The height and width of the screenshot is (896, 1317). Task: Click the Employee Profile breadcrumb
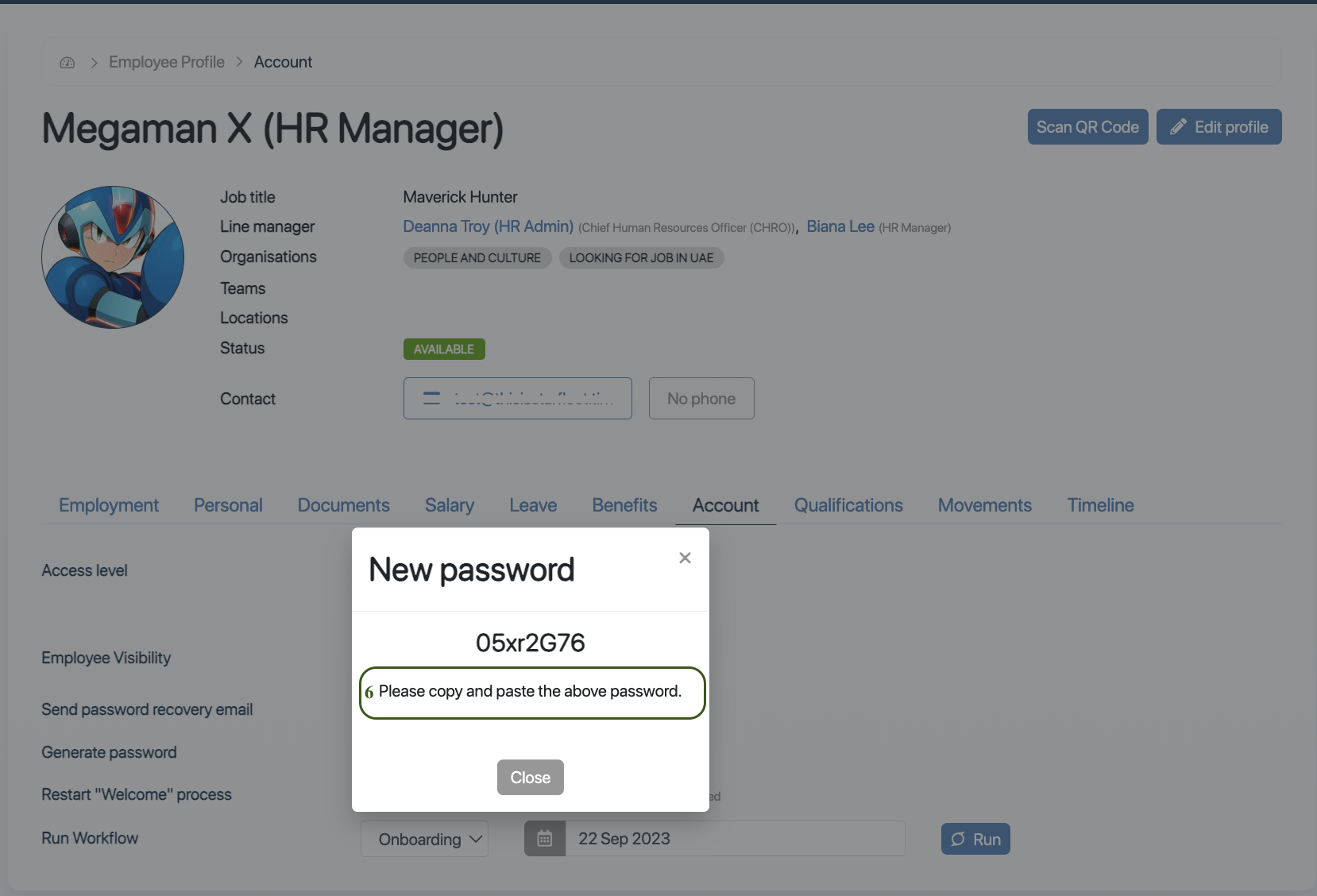click(167, 62)
